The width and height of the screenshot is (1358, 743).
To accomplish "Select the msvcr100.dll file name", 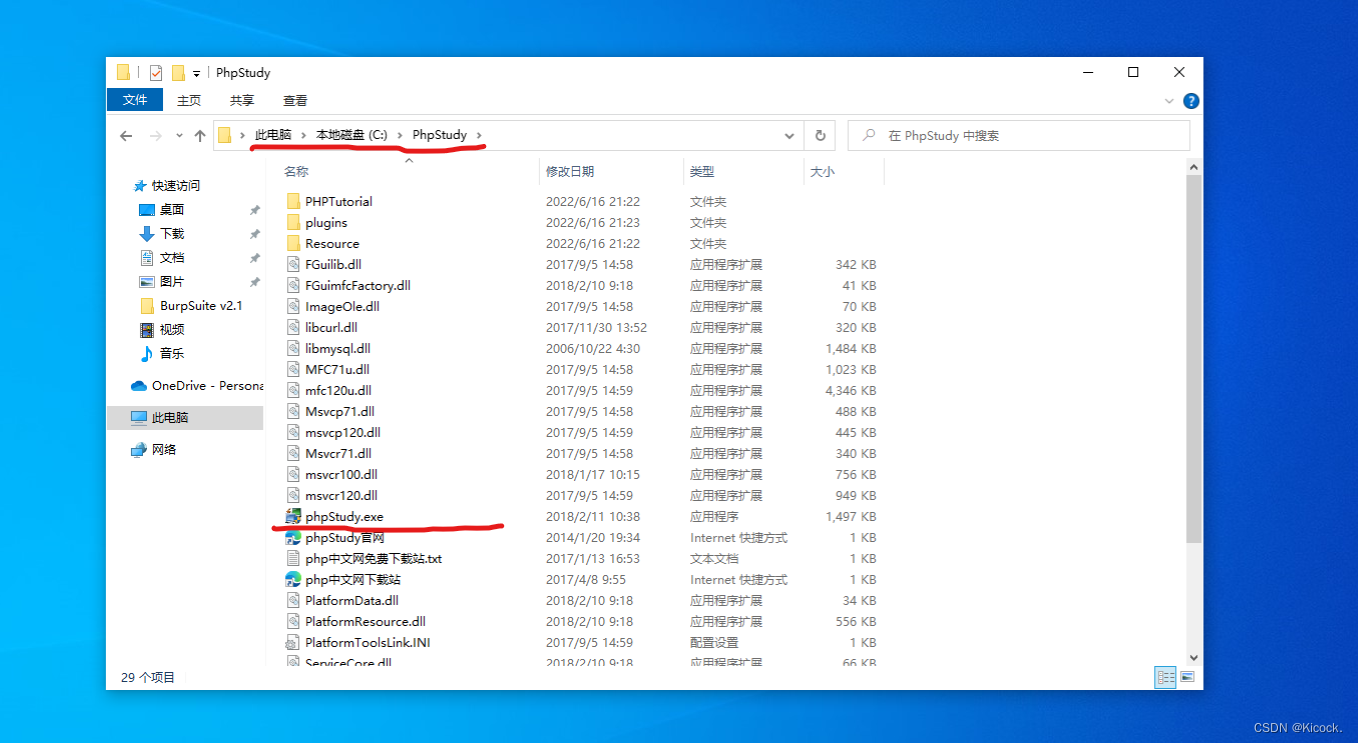I will click(x=341, y=474).
